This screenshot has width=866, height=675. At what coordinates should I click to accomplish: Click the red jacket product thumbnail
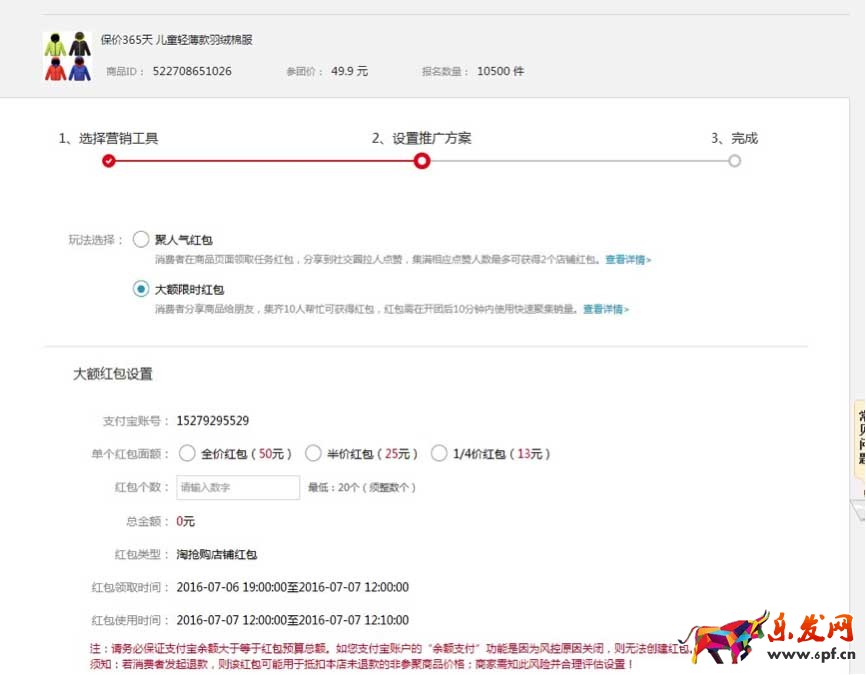point(55,68)
